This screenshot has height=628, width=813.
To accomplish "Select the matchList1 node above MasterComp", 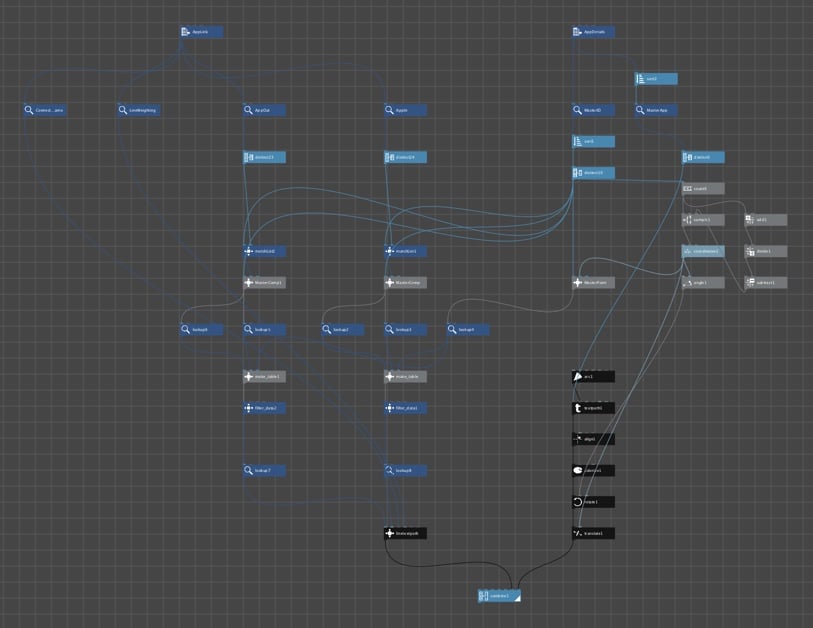I will coord(405,251).
